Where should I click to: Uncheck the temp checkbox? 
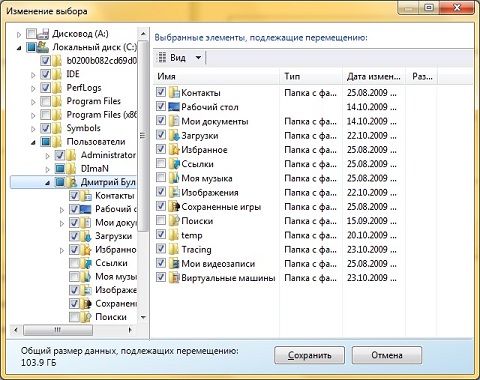click(x=161, y=235)
